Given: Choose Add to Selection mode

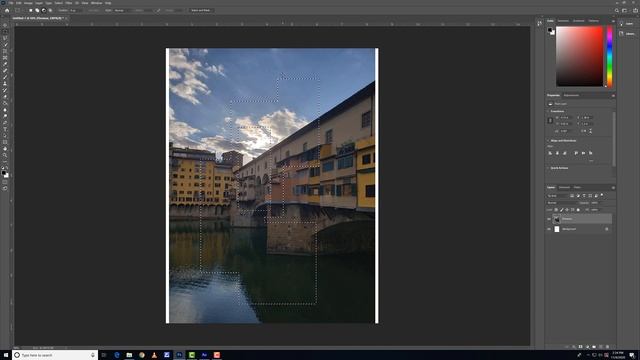Looking at the screenshot, I should pyautogui.click(x=37, y=10).
